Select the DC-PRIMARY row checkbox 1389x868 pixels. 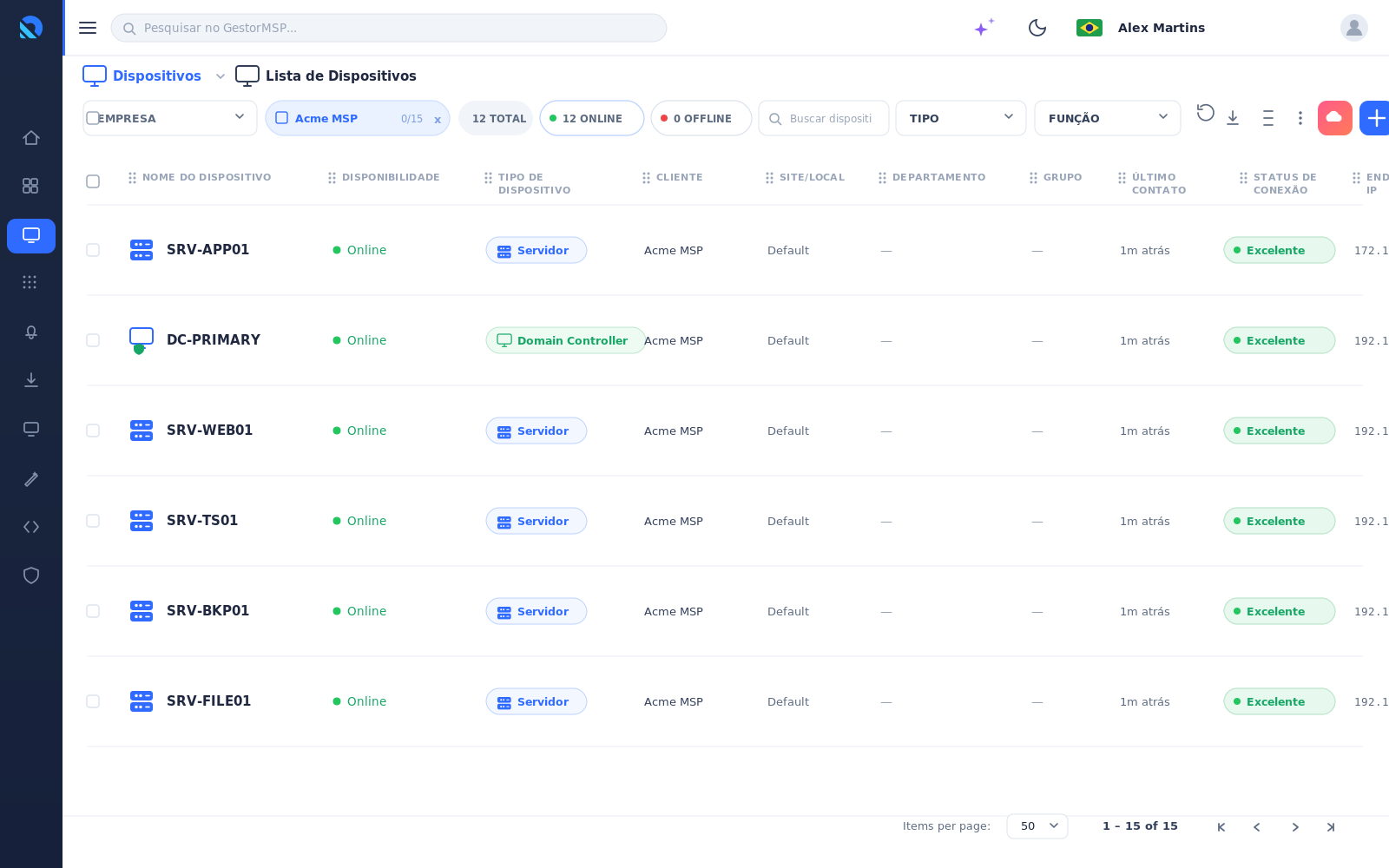click(93, 340)
